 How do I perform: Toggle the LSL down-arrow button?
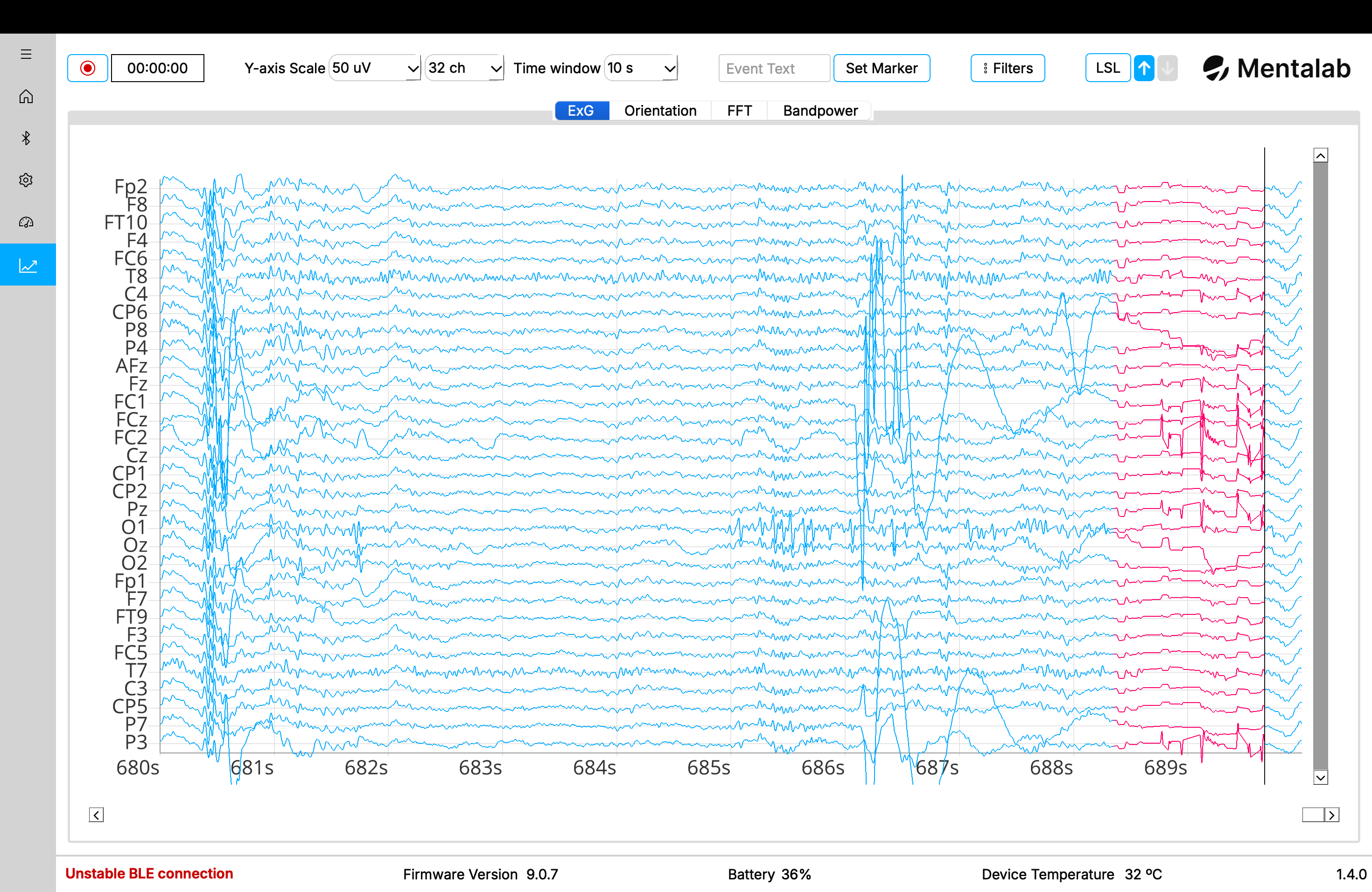(1167, 69)
